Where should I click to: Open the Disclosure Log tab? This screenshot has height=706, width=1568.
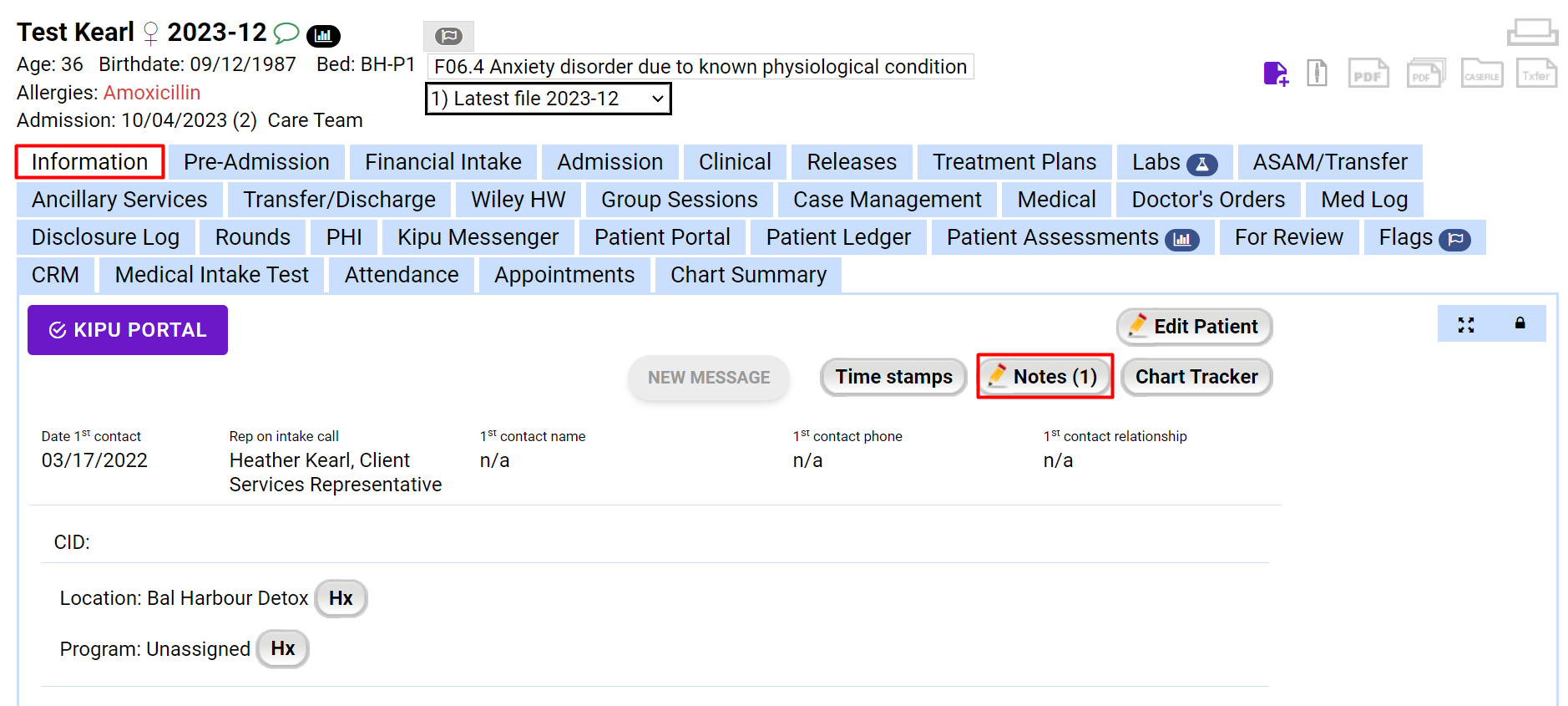click(x=105, y=237)
